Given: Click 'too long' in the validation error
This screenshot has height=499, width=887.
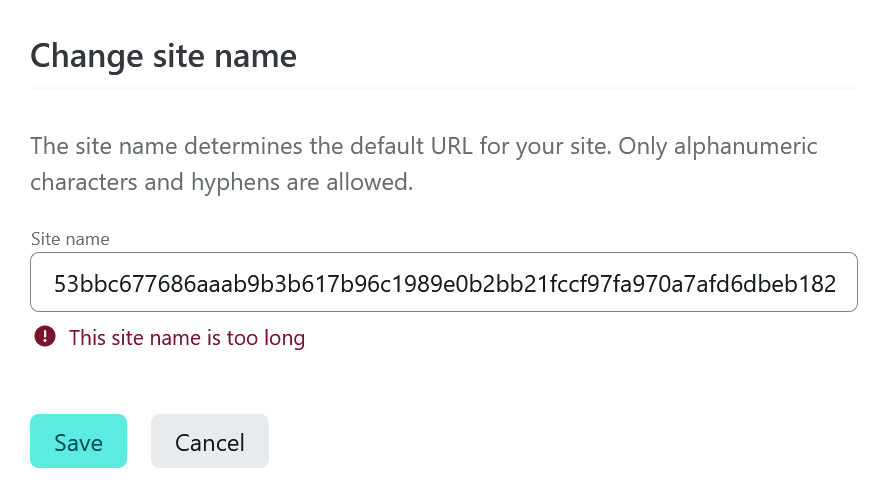Looking at the screenshot, I should coord(265,338).
